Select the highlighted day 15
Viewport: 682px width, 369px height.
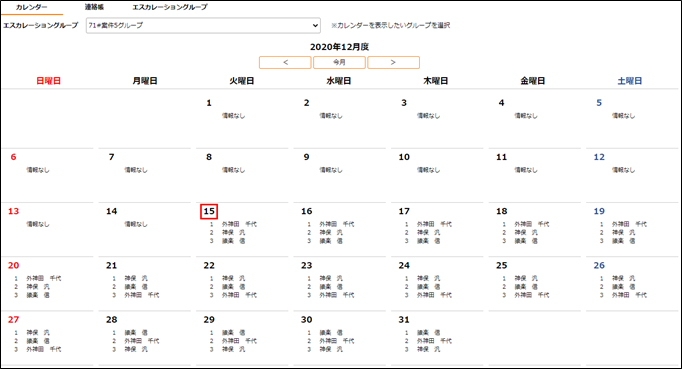209,211
